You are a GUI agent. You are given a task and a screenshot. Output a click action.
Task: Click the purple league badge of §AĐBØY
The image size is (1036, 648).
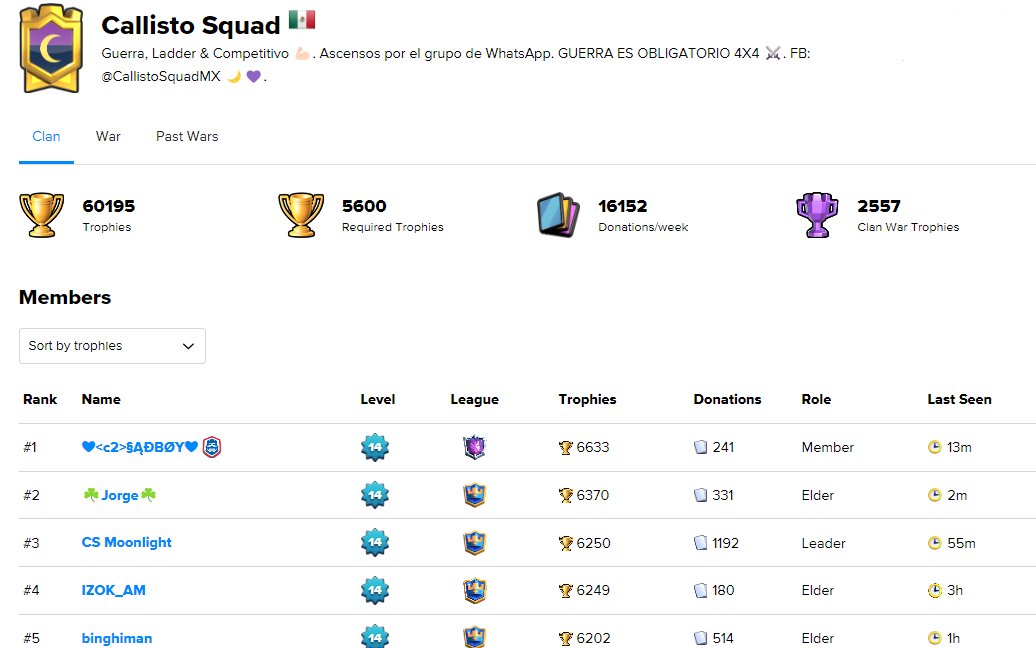475,447
